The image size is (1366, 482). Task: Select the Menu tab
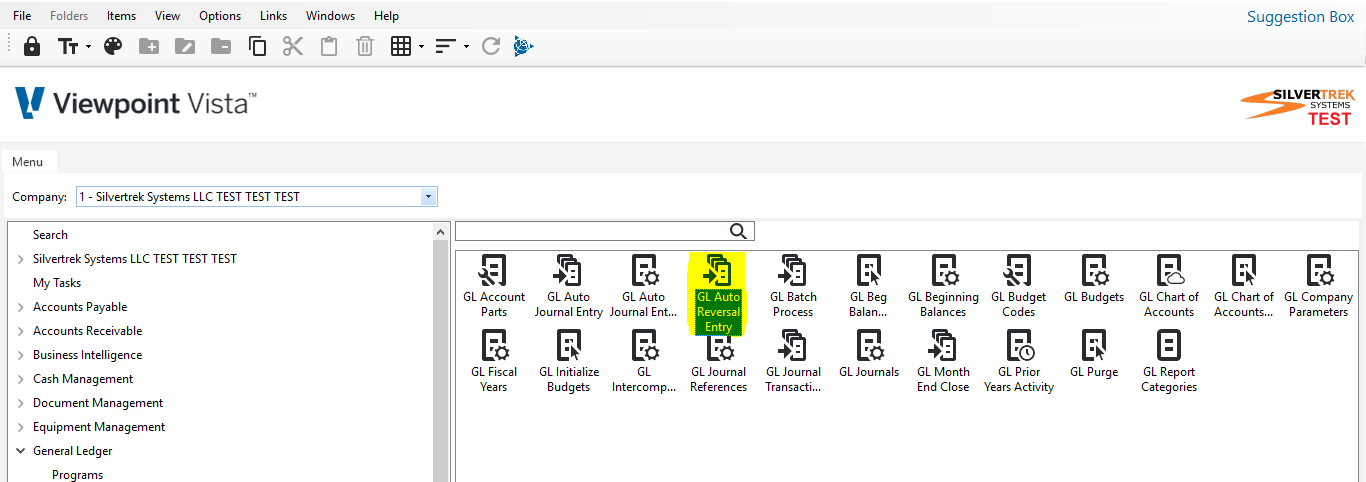point(28,162)
